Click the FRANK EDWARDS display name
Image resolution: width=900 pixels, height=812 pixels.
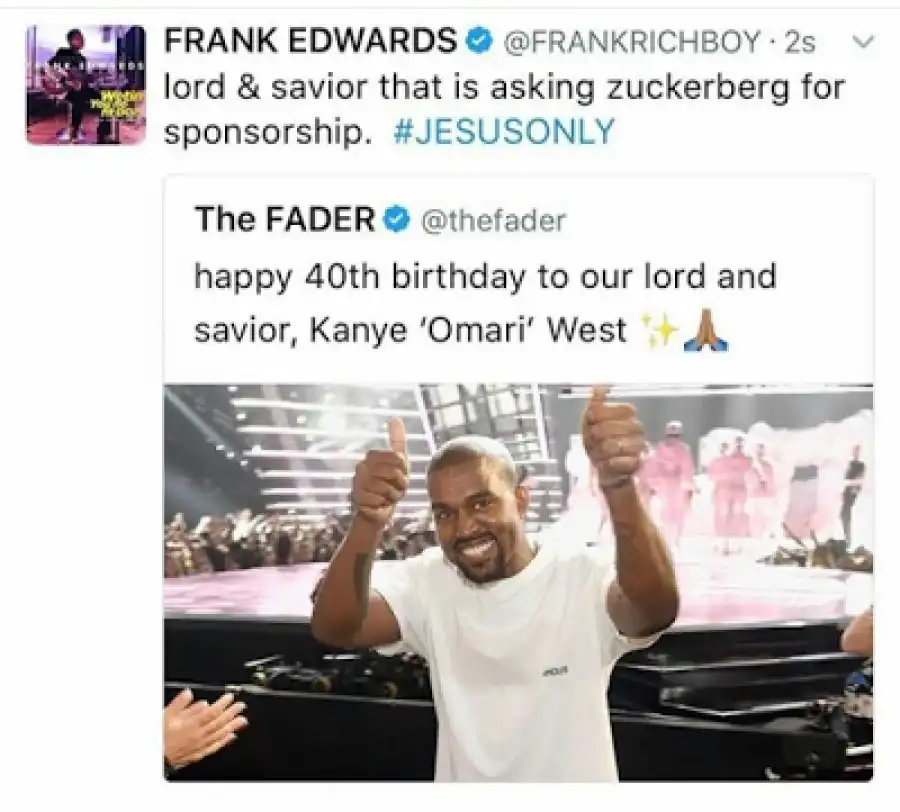tap(311, 41)
